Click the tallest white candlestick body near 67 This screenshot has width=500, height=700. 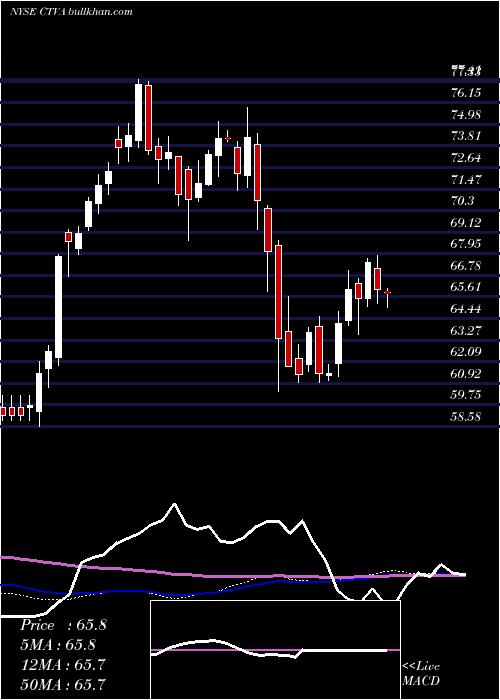(x=58, y=307)
